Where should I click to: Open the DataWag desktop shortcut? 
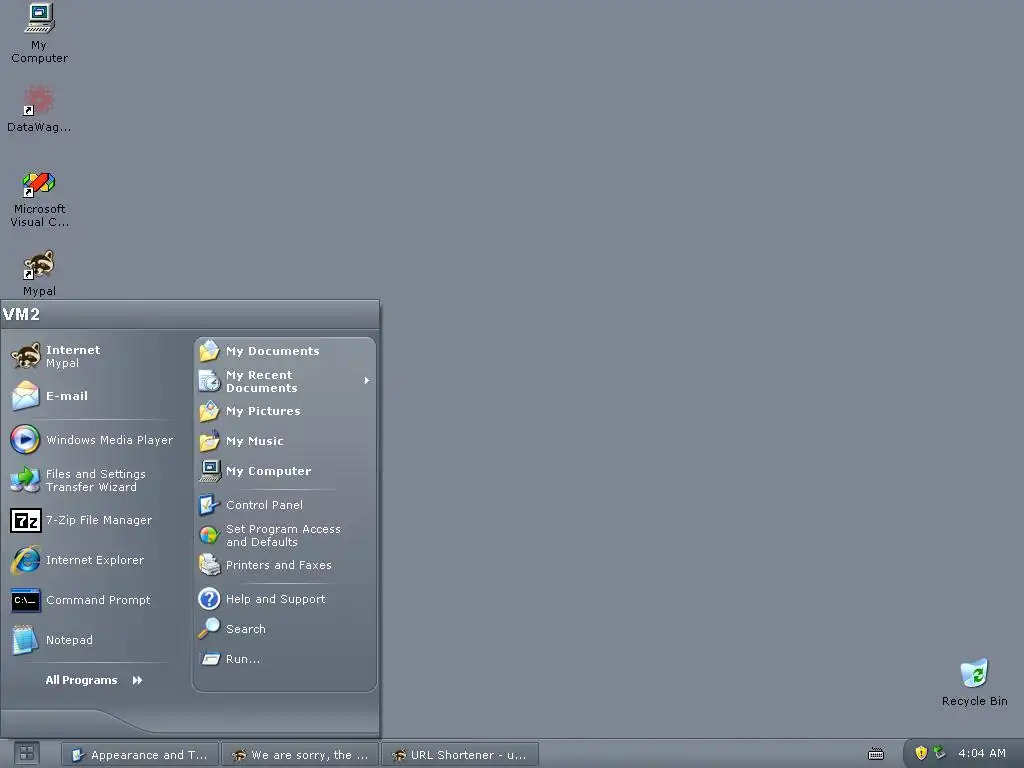point(39,108)
